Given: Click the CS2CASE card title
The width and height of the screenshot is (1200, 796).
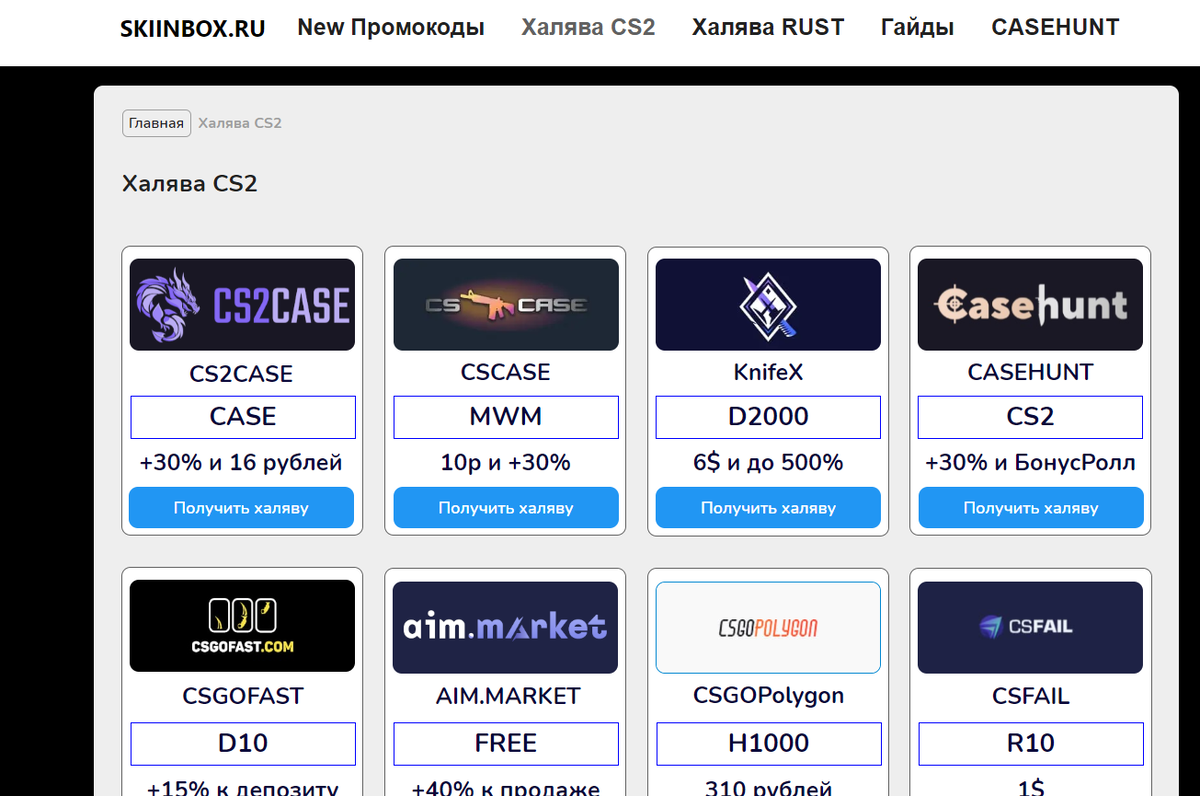Looking at the screenshot, I should click(241, 374).
